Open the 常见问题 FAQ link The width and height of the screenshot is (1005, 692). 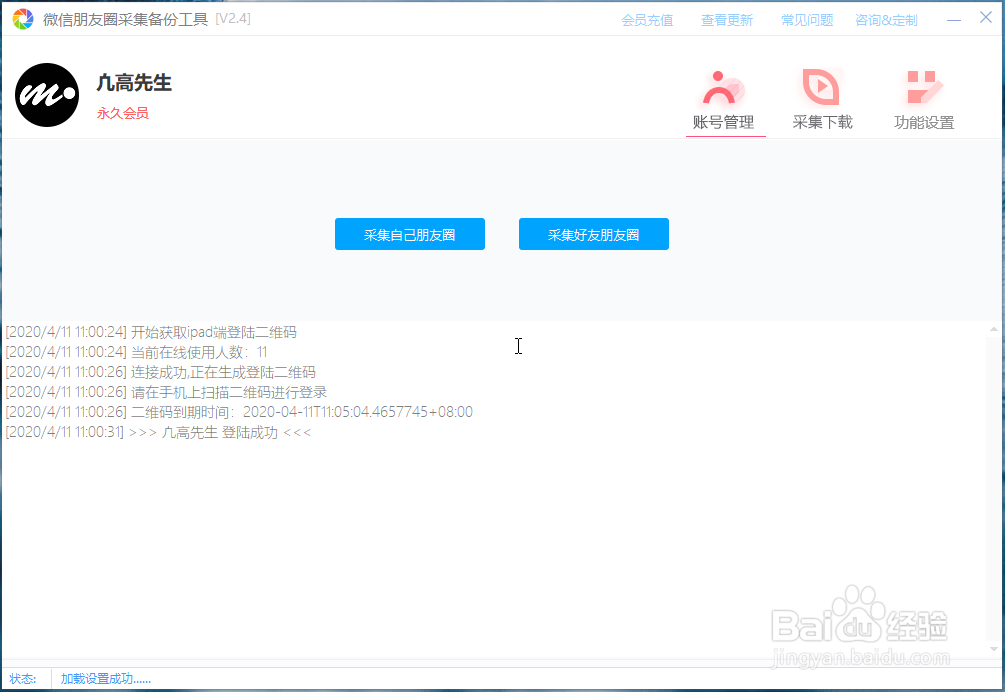point(807,21)
